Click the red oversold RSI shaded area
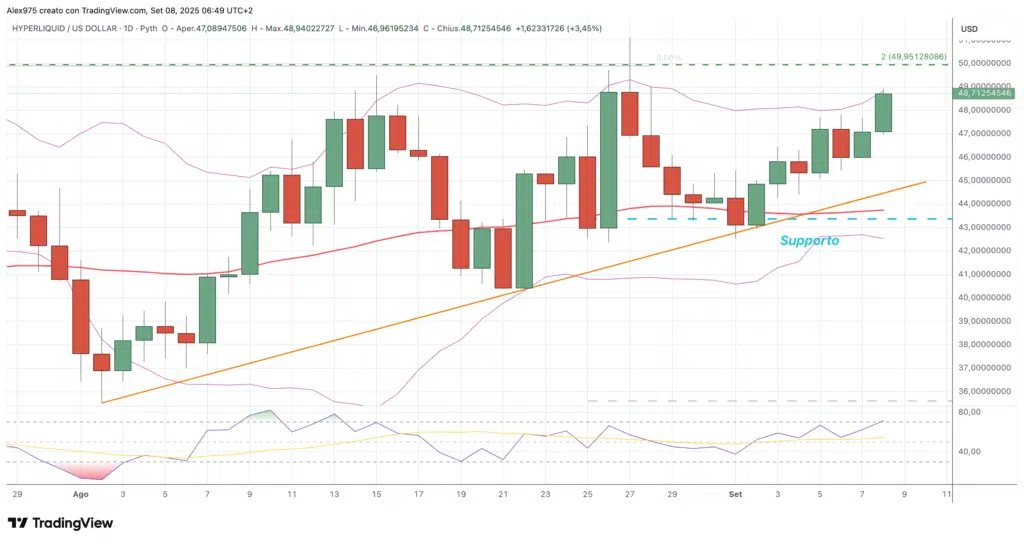Image resolution: width=1024 pixels, height=543 pixels. [x=92, y=470]
